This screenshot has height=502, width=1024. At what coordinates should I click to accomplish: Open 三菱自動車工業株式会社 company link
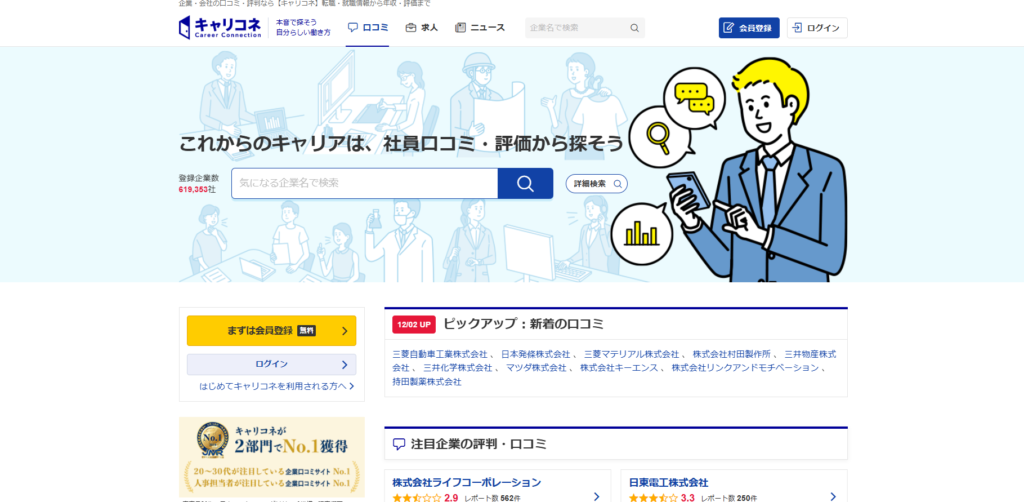tap(440, 354)
